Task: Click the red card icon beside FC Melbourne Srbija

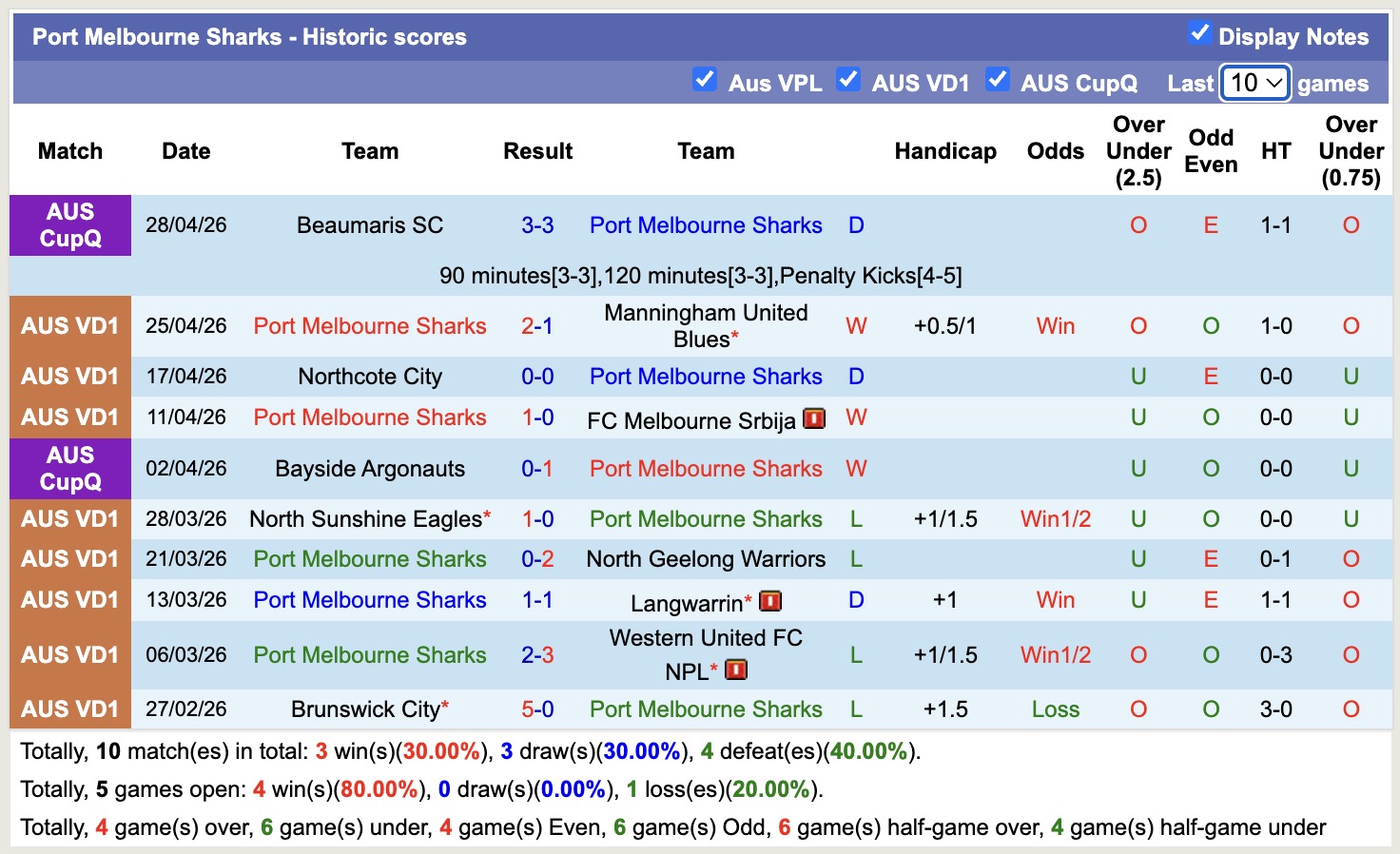Action: tap(814, 417)
